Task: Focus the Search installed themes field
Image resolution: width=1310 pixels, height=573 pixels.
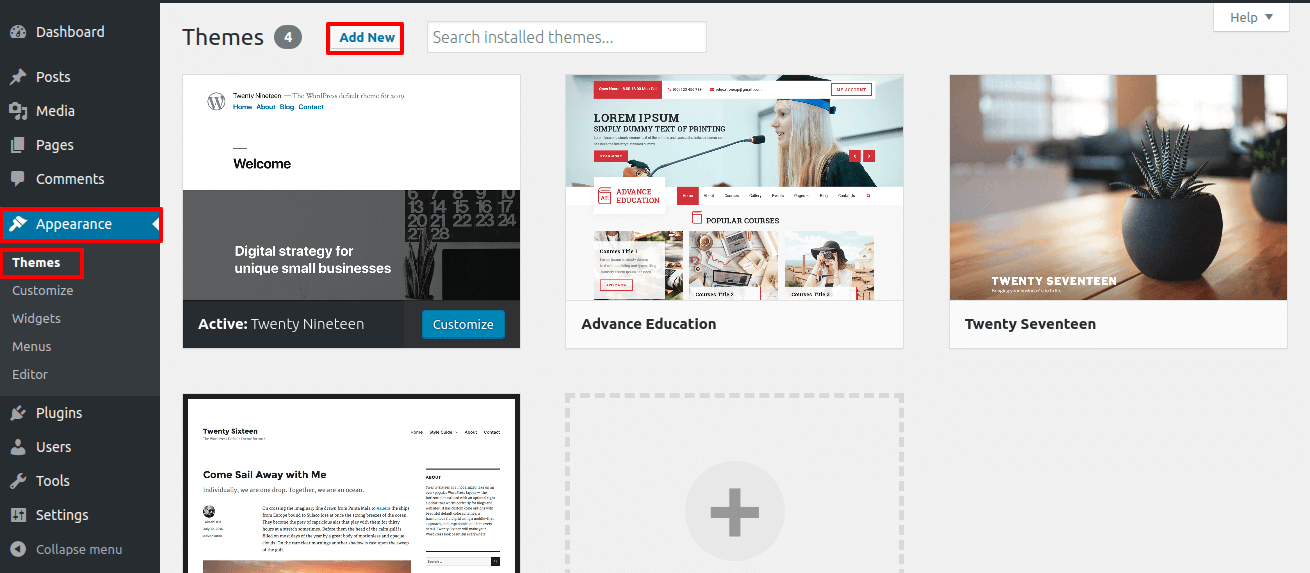Action: click(x=566, y=37)
